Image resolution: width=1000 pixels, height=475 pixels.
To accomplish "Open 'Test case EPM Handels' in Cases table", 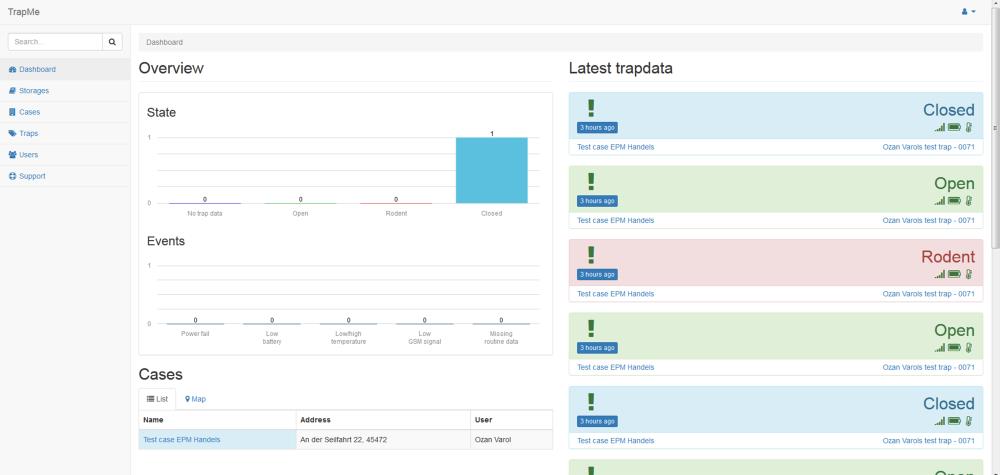I will point(182,440).
